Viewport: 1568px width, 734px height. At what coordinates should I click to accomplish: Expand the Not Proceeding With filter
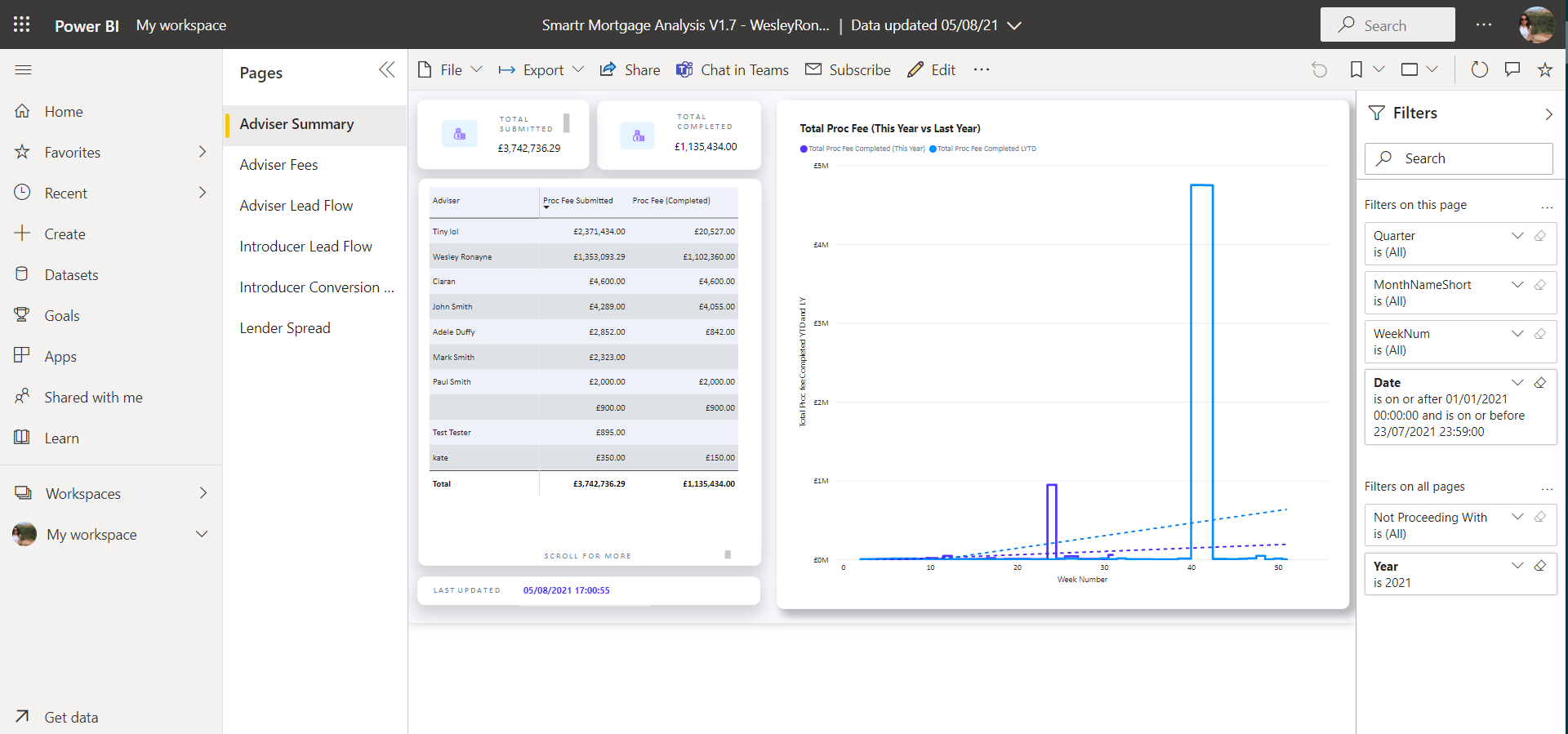pos(1517,517)
